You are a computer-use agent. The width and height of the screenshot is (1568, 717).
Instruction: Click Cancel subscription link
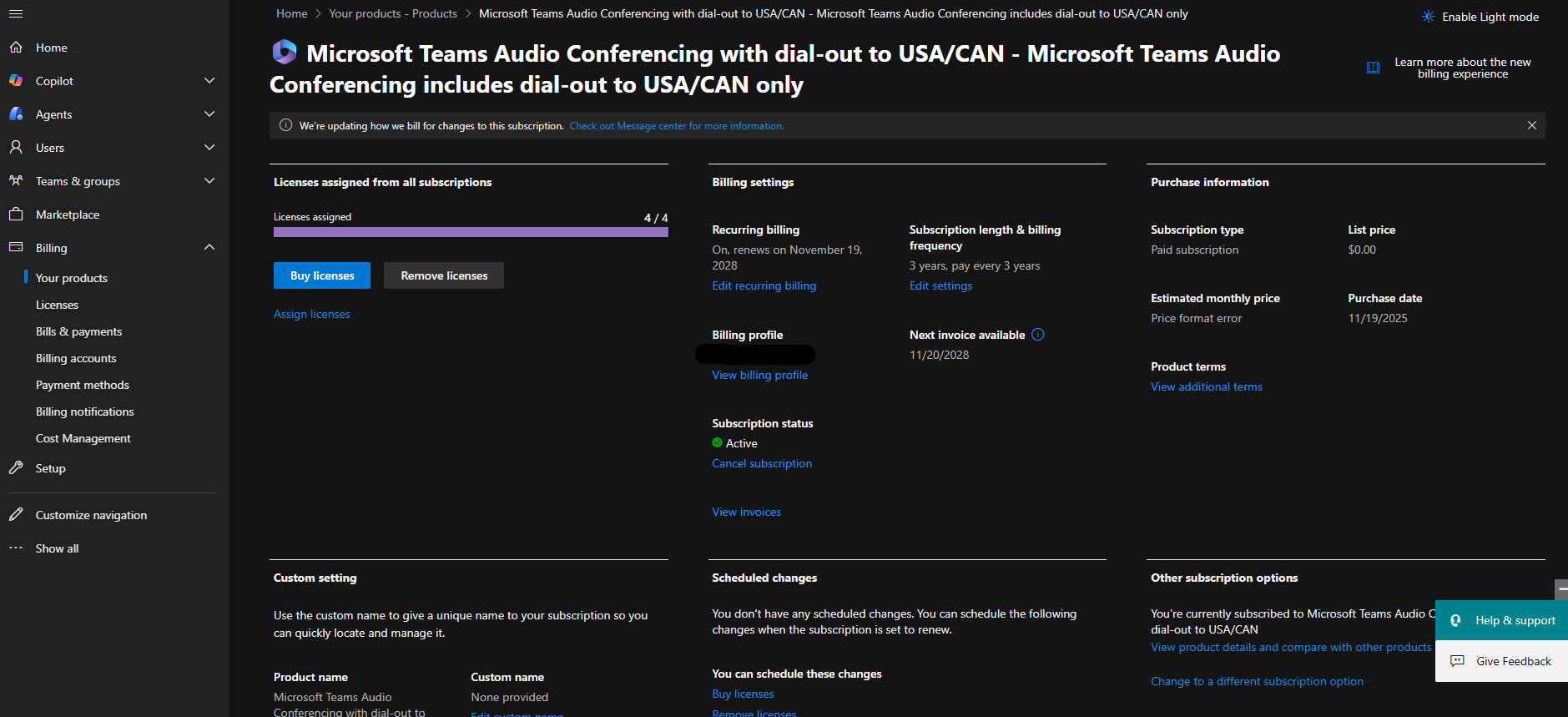click(762, 463)
